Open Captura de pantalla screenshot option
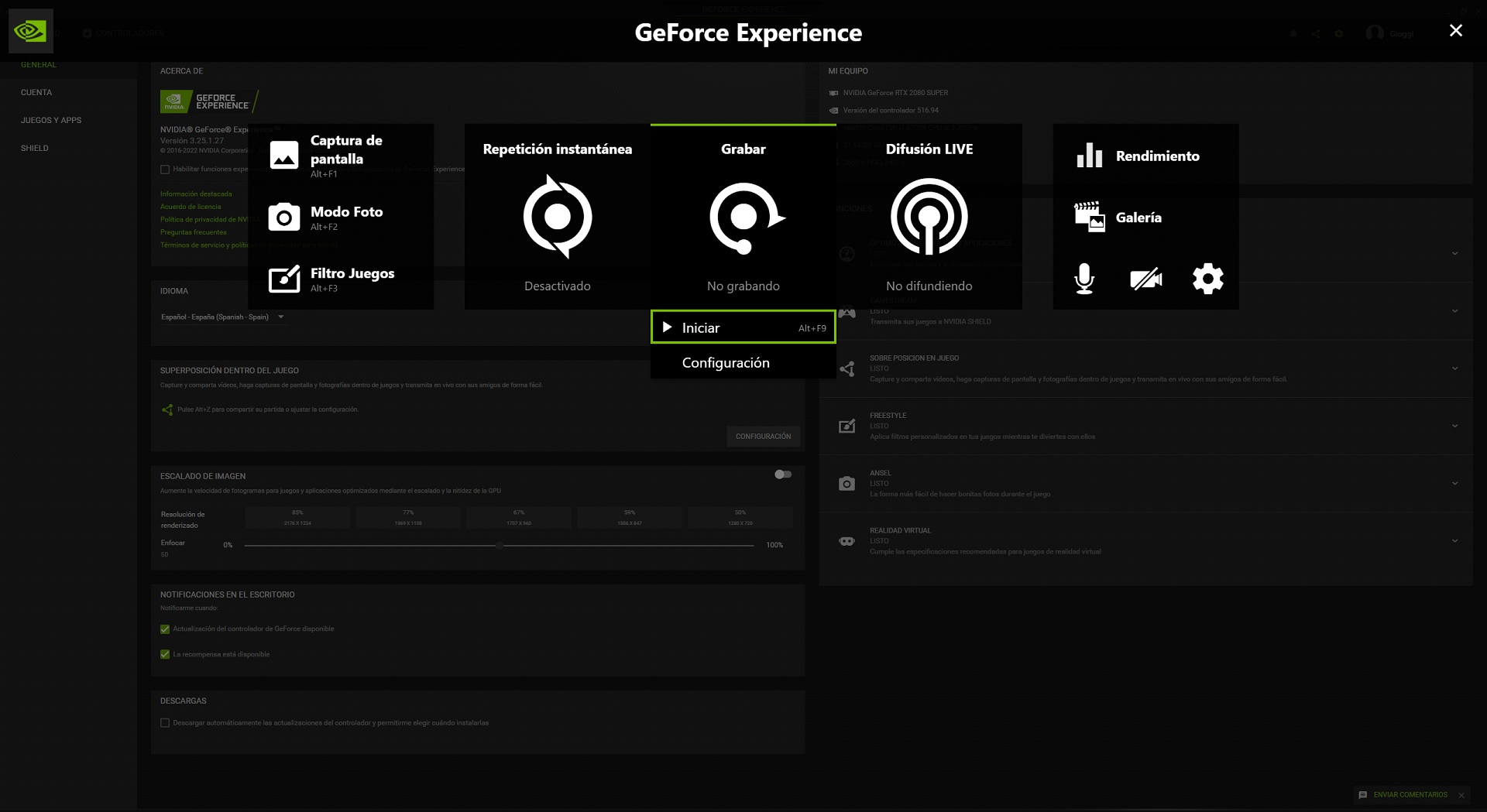This screenshot has width=1487, height=812. 341,156
